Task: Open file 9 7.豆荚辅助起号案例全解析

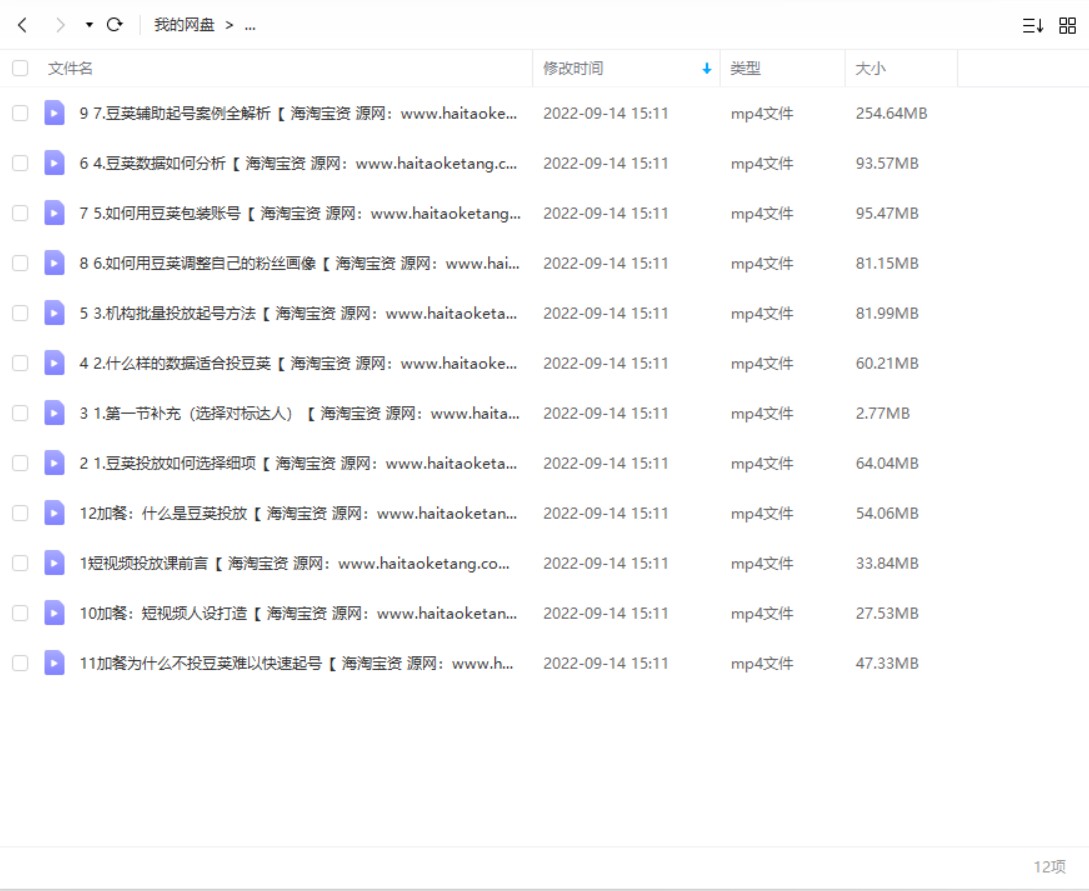Action: [x=298, y=113]
